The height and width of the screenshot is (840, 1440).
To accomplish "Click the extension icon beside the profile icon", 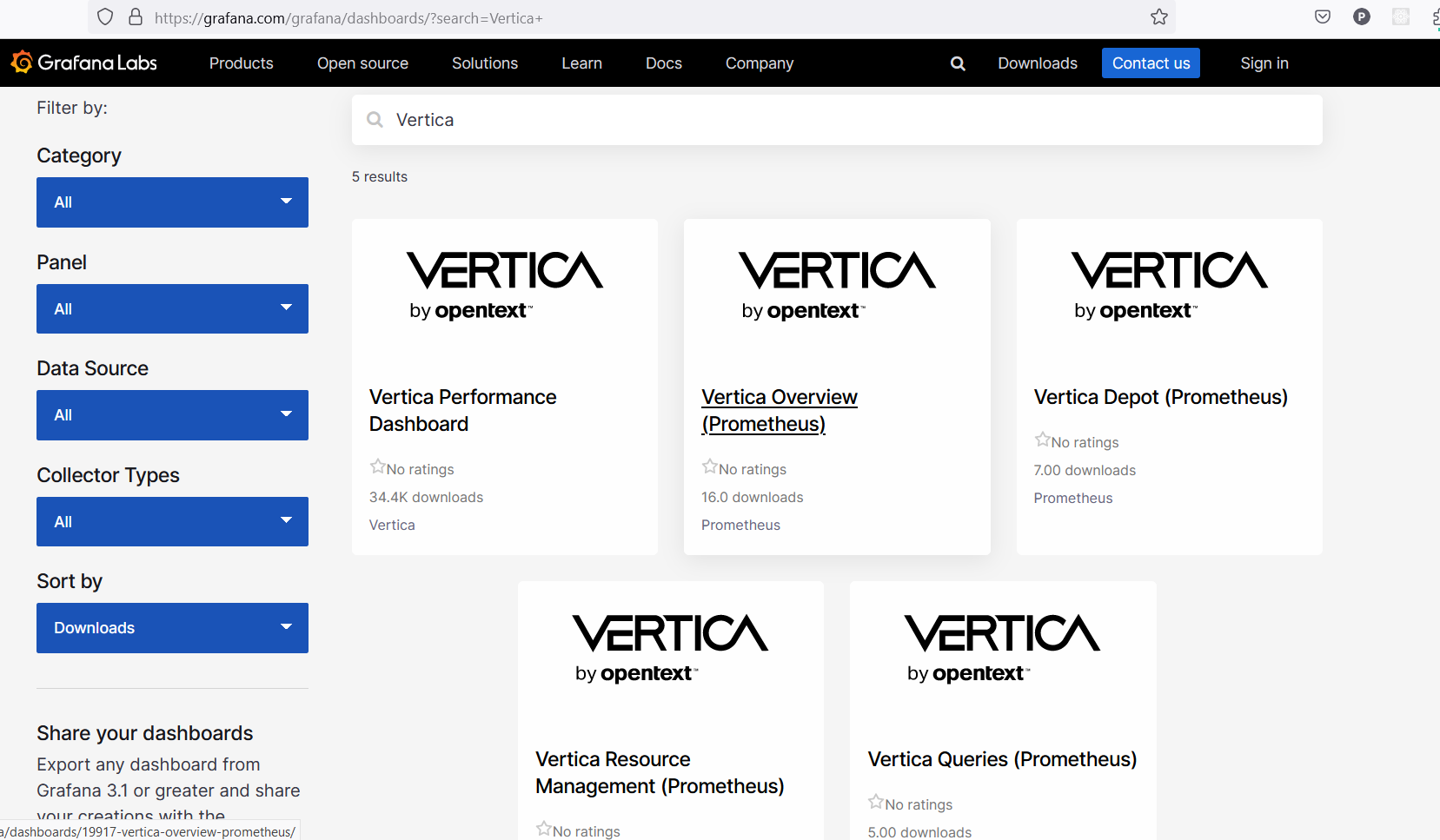I will [x=1401, y=17].
